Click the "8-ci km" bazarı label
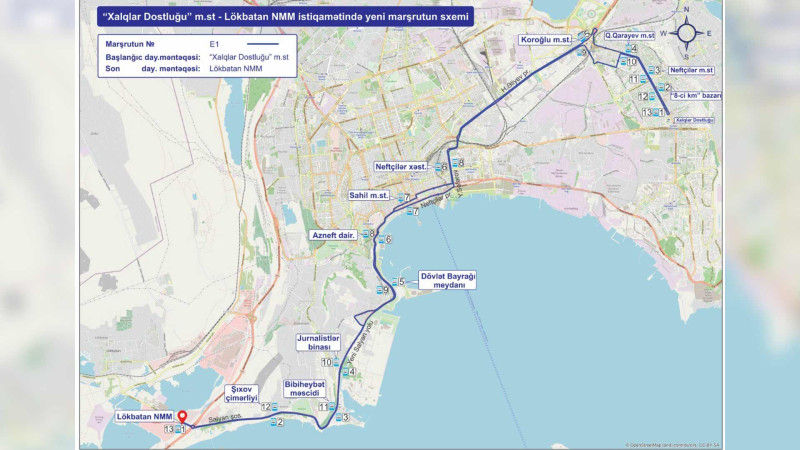 695,95
